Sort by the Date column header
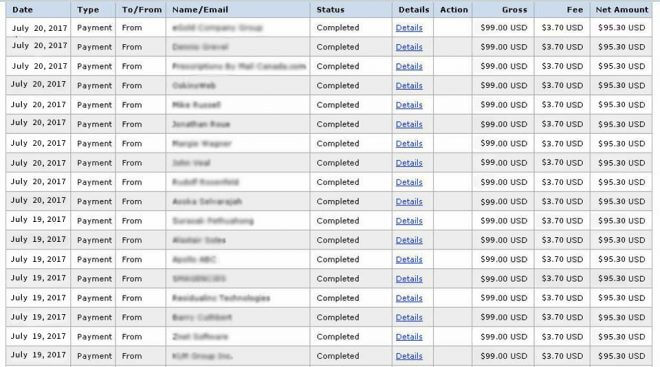Viewport: 660px width, 367px height. (x=22, y=9)
